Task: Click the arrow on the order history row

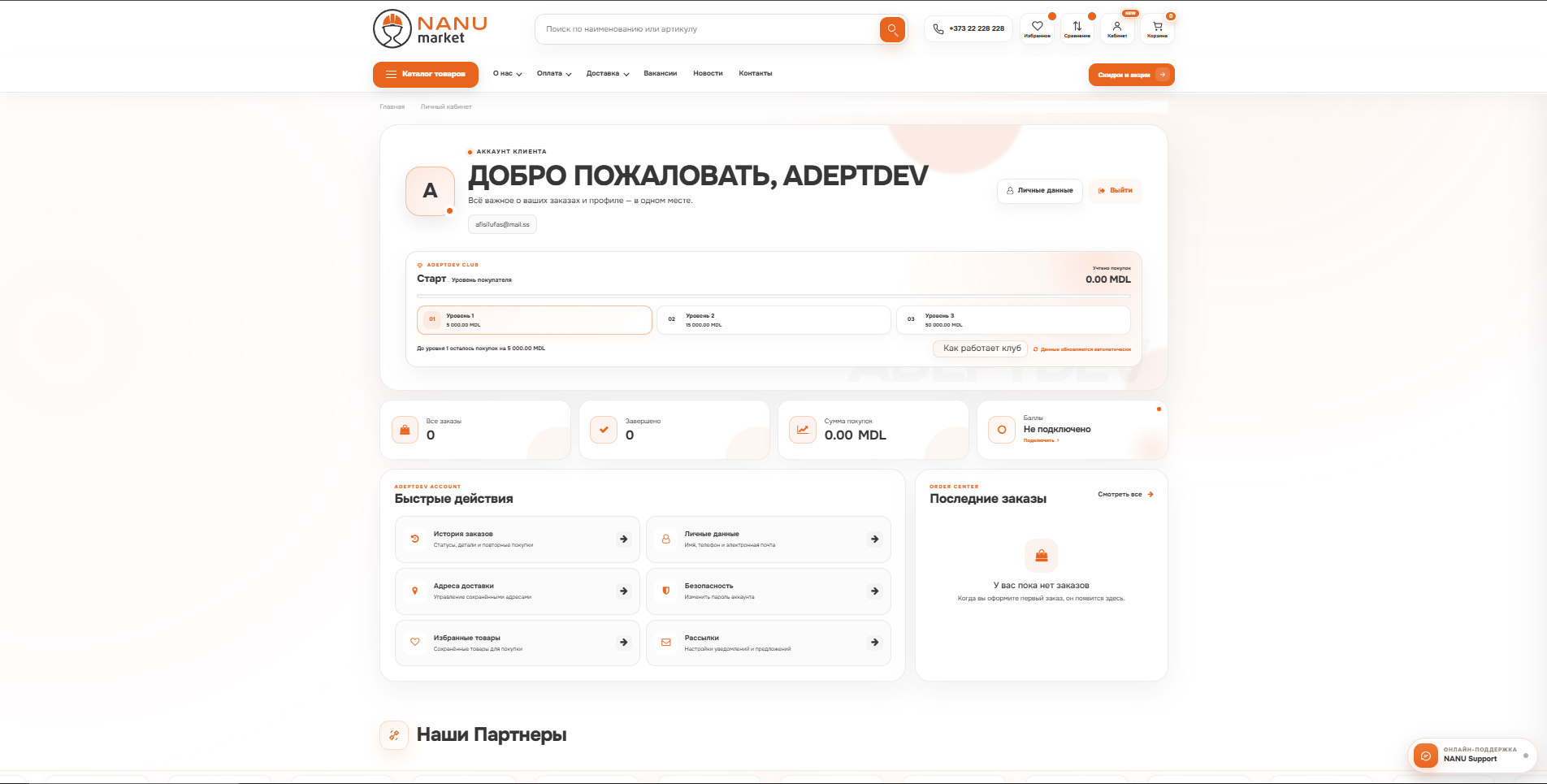Action: tap(623, 539)
